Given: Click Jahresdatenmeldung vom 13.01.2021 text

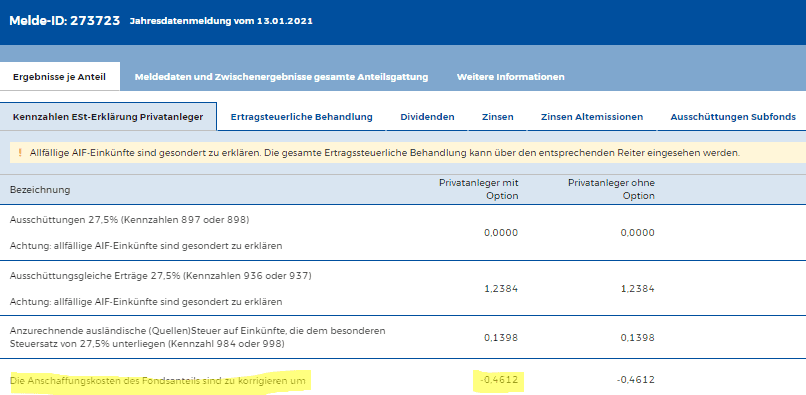Looking at the screenshot, I should pos(221,22).
